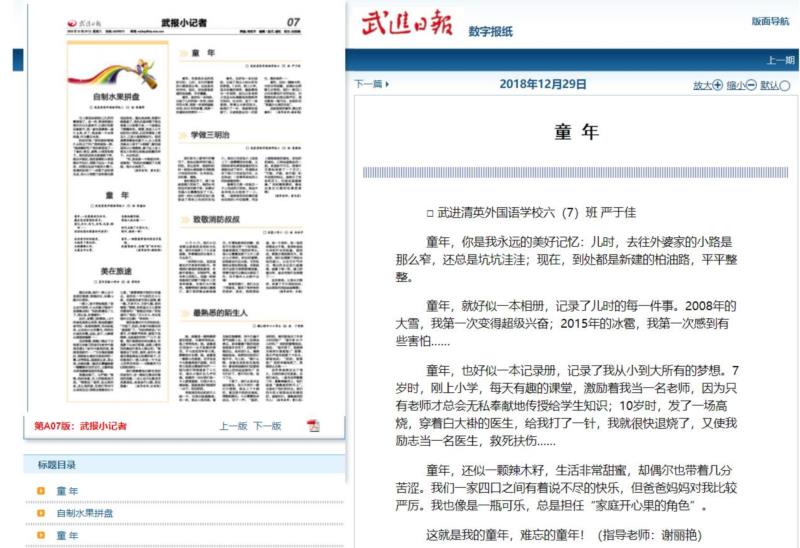This screenshot has height=548, width=800.
Task: Open the PDF download icon
Action: [x=313, y=426]
